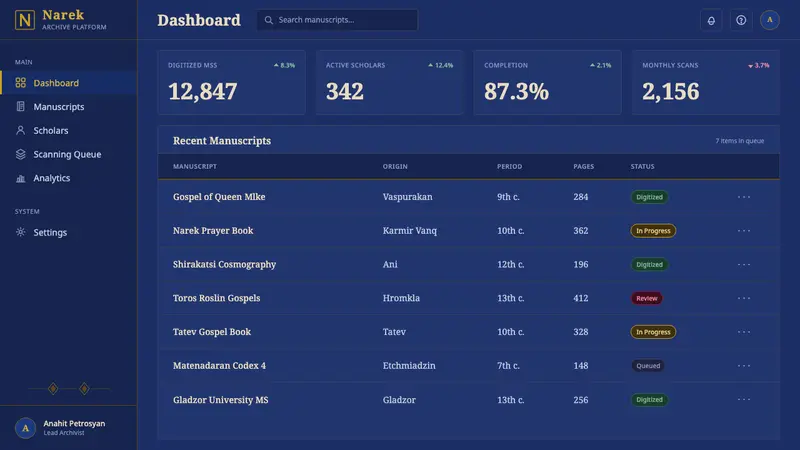
Task: Sort by Pages column header
Action: 584,166
